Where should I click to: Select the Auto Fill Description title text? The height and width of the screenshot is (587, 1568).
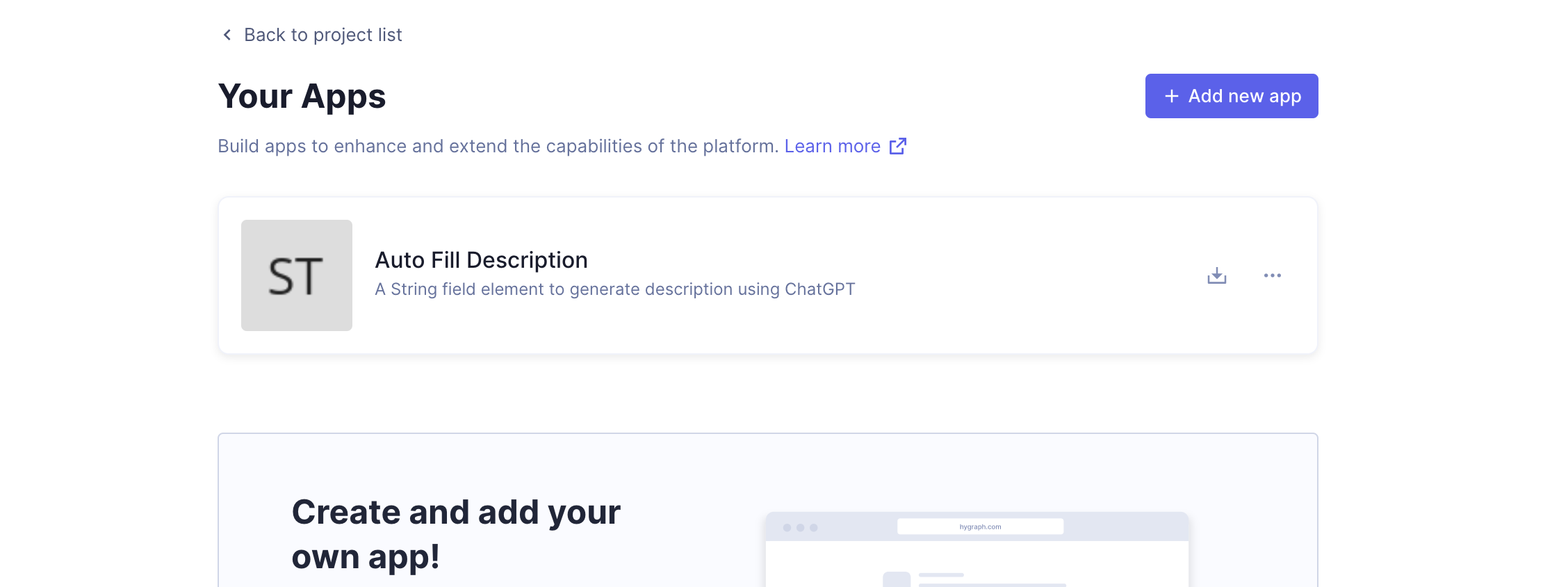482,259
